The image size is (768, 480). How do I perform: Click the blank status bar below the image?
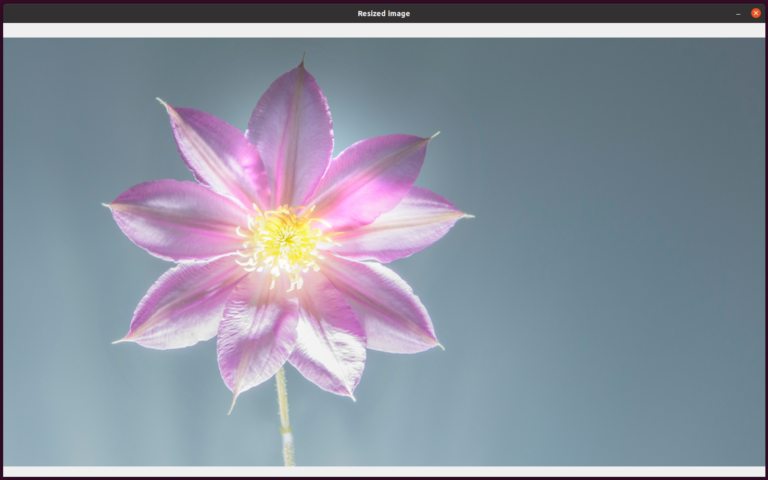click(384, 471)
